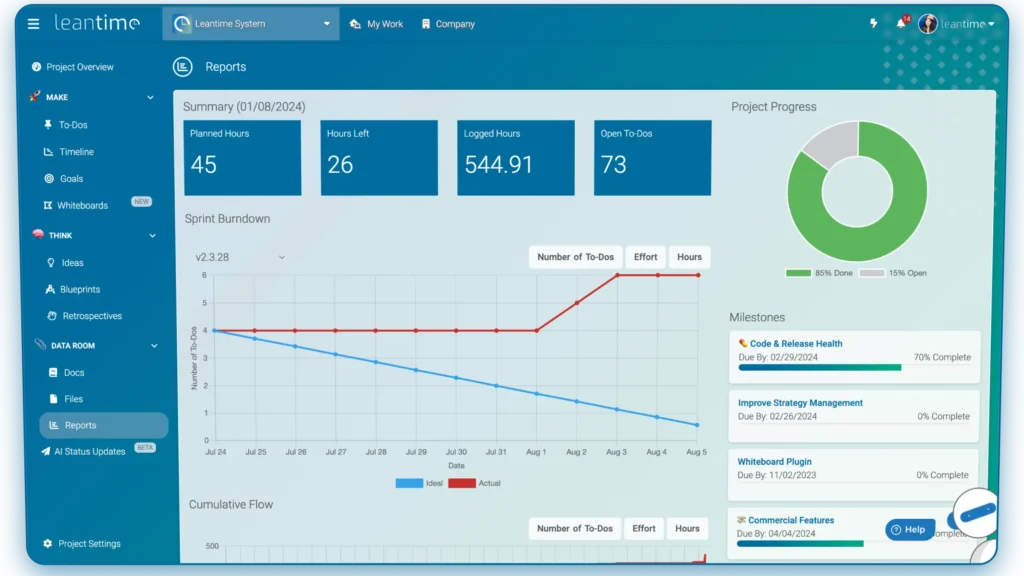Click Commercial Features progress bar

[x=800, y=543]
